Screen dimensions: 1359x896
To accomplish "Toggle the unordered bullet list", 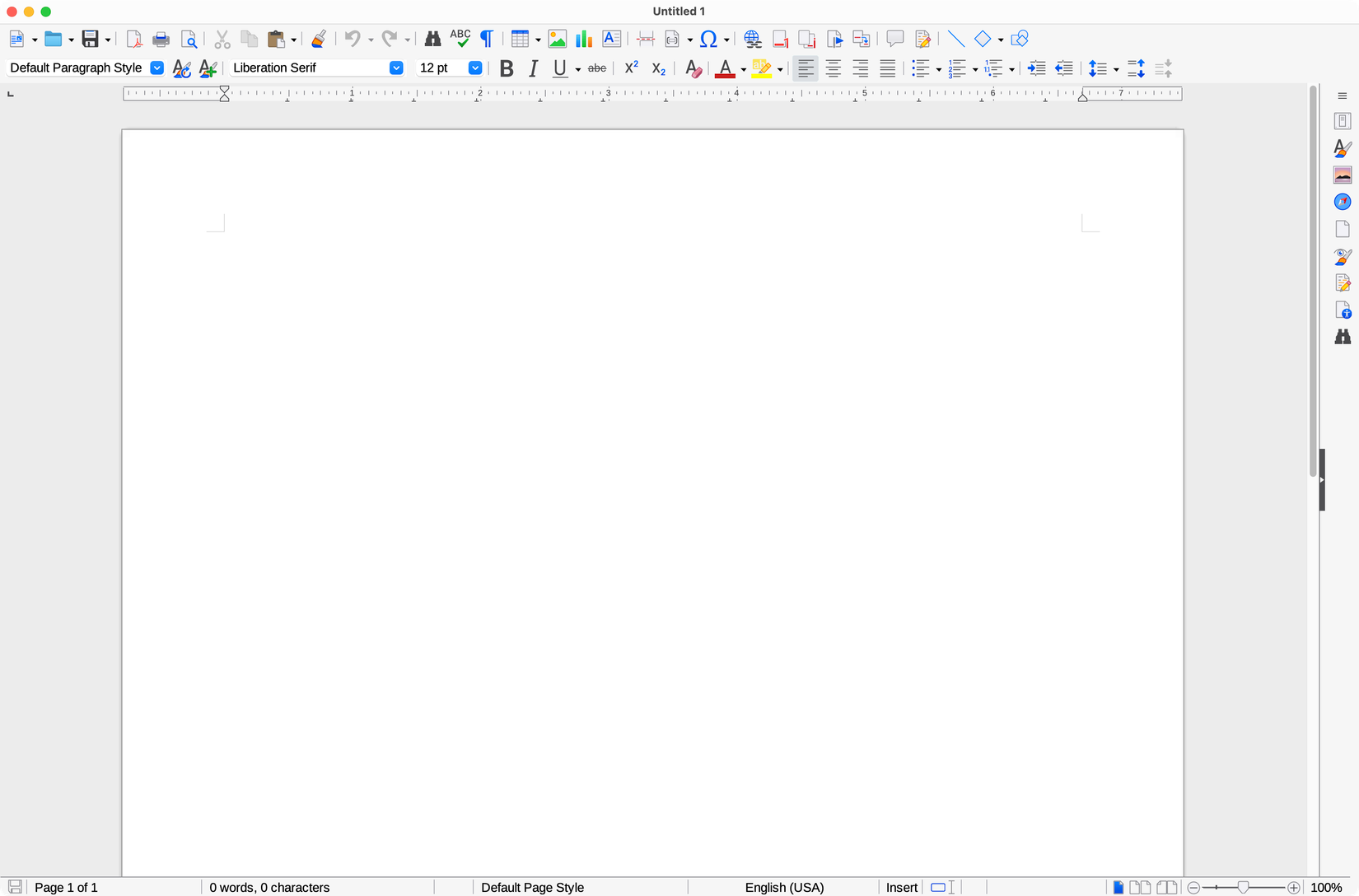I will click(x=922, y=68).
